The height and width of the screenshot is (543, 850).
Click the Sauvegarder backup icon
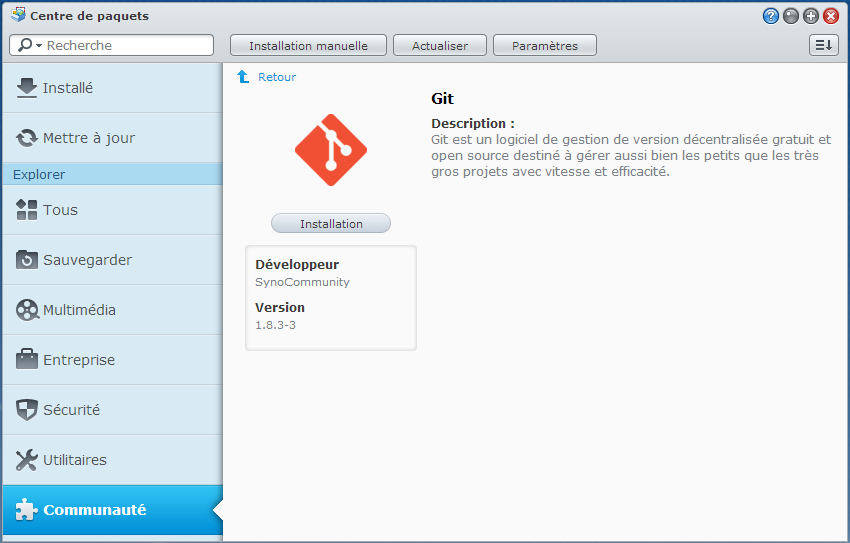(27, 260)
